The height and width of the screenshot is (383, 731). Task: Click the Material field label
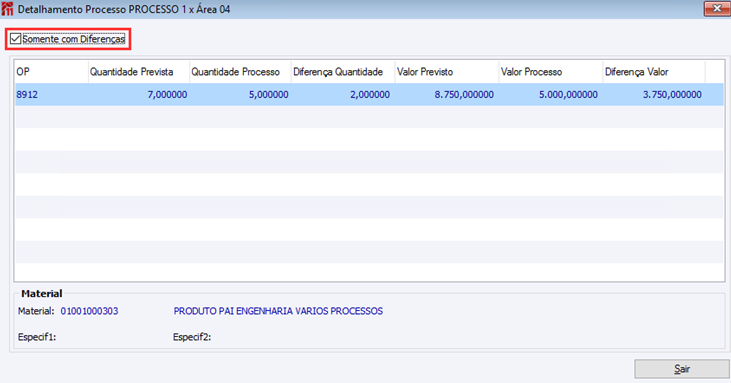tap(36, 311)
